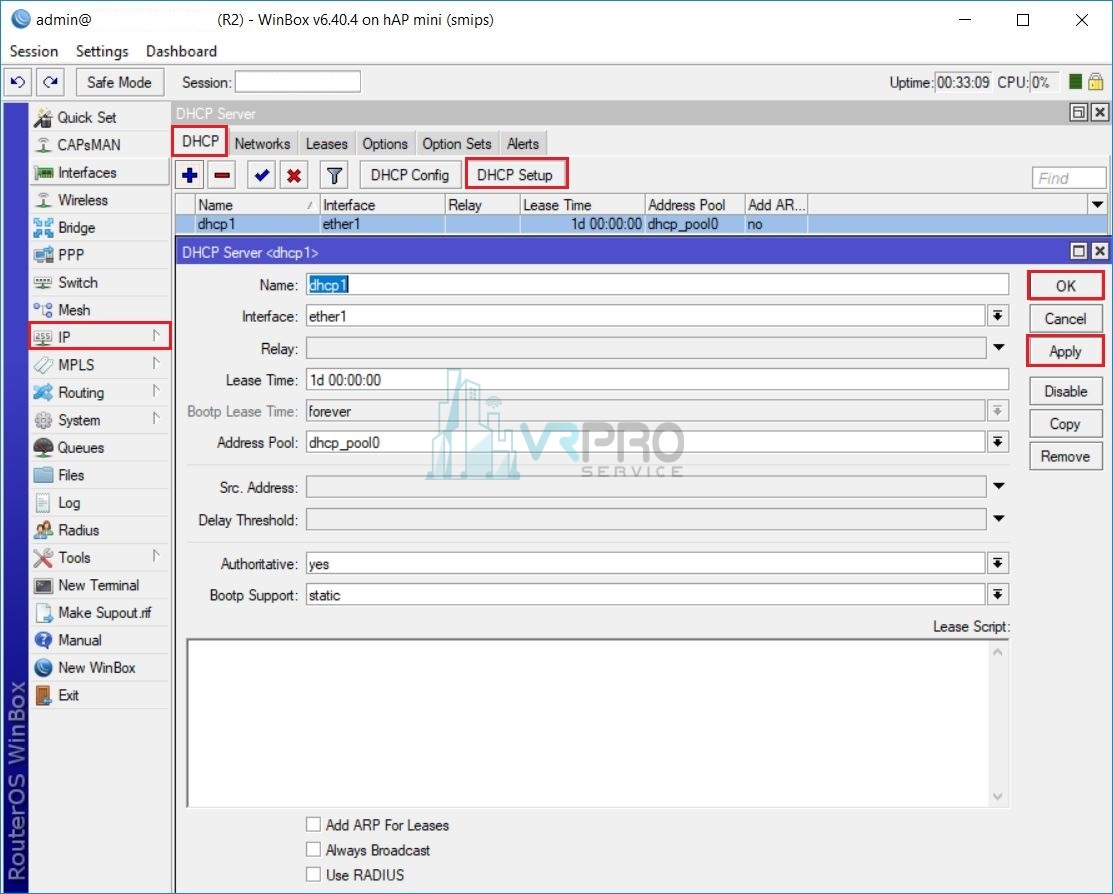This screenshot has width=1113, height=894.
Task: Launch New Terminal from sidebar
Action: tap(99, 585)
